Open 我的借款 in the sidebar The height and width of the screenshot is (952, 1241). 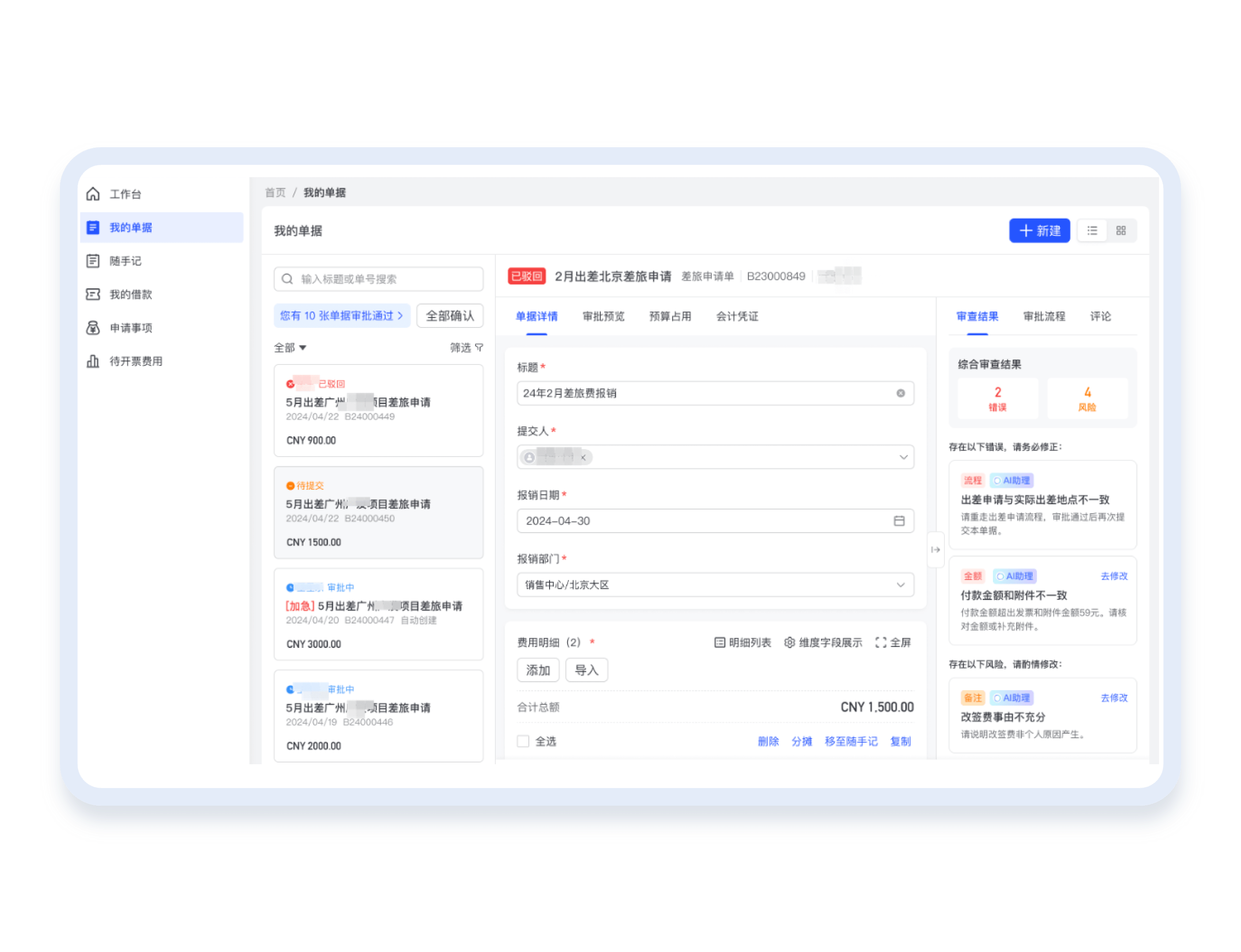[130, 295]
